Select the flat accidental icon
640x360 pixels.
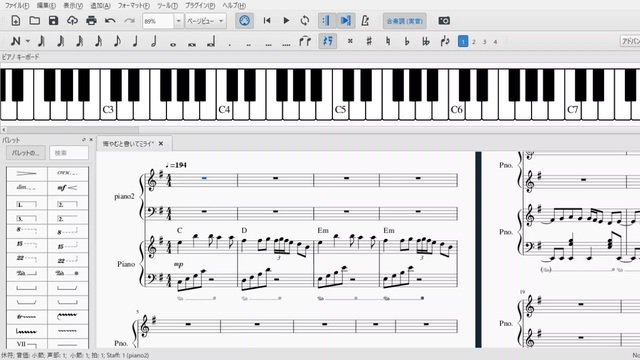tap(407, 41)
